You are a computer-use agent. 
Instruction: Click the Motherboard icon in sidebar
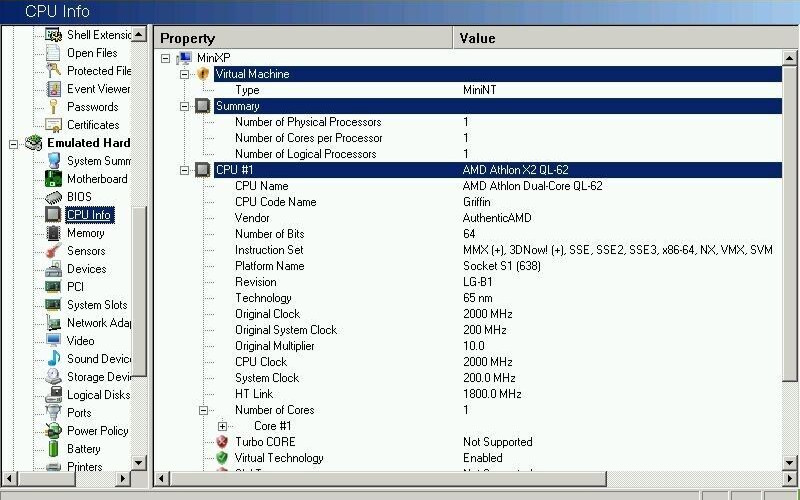(x=54, y=179)
